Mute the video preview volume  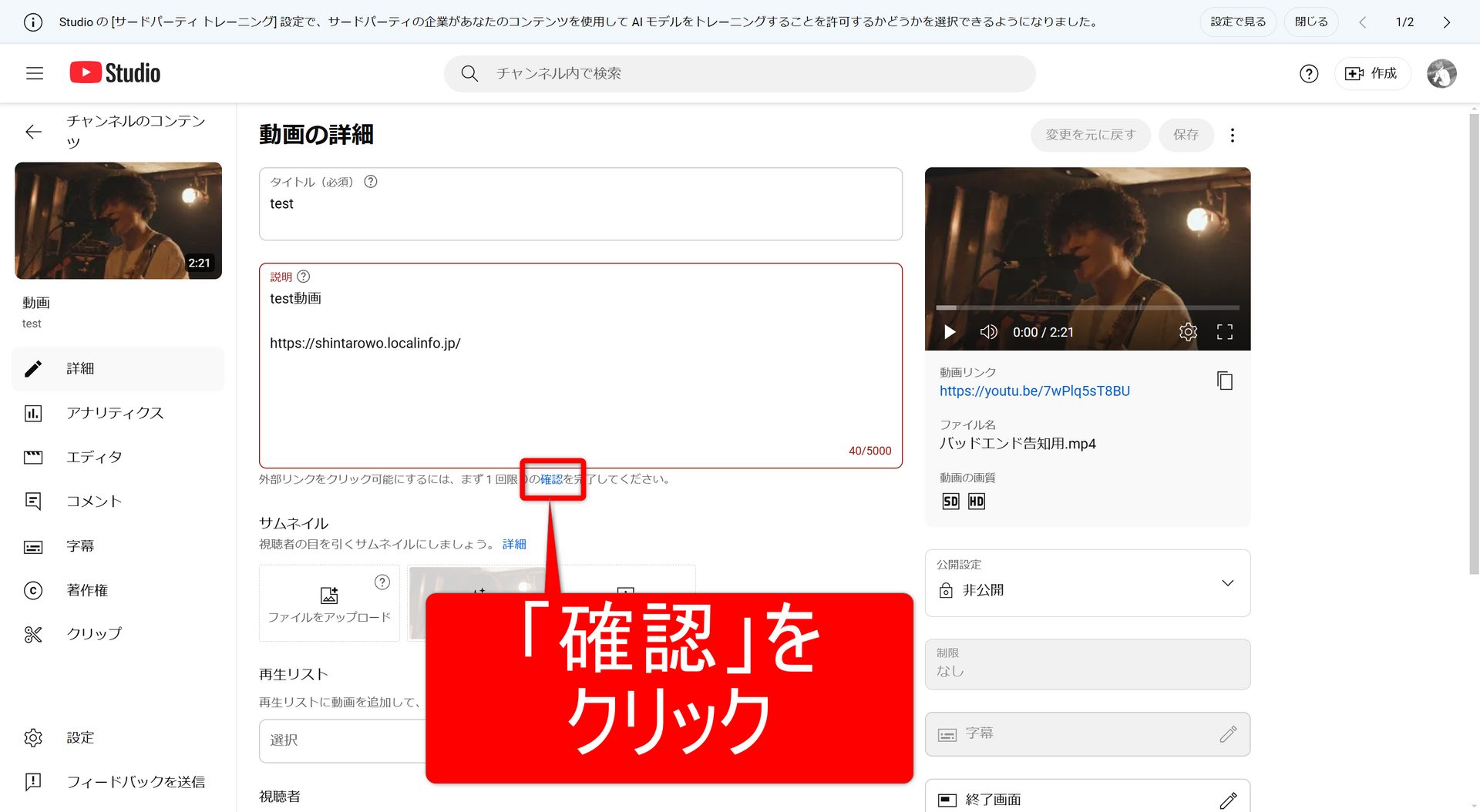988,332
